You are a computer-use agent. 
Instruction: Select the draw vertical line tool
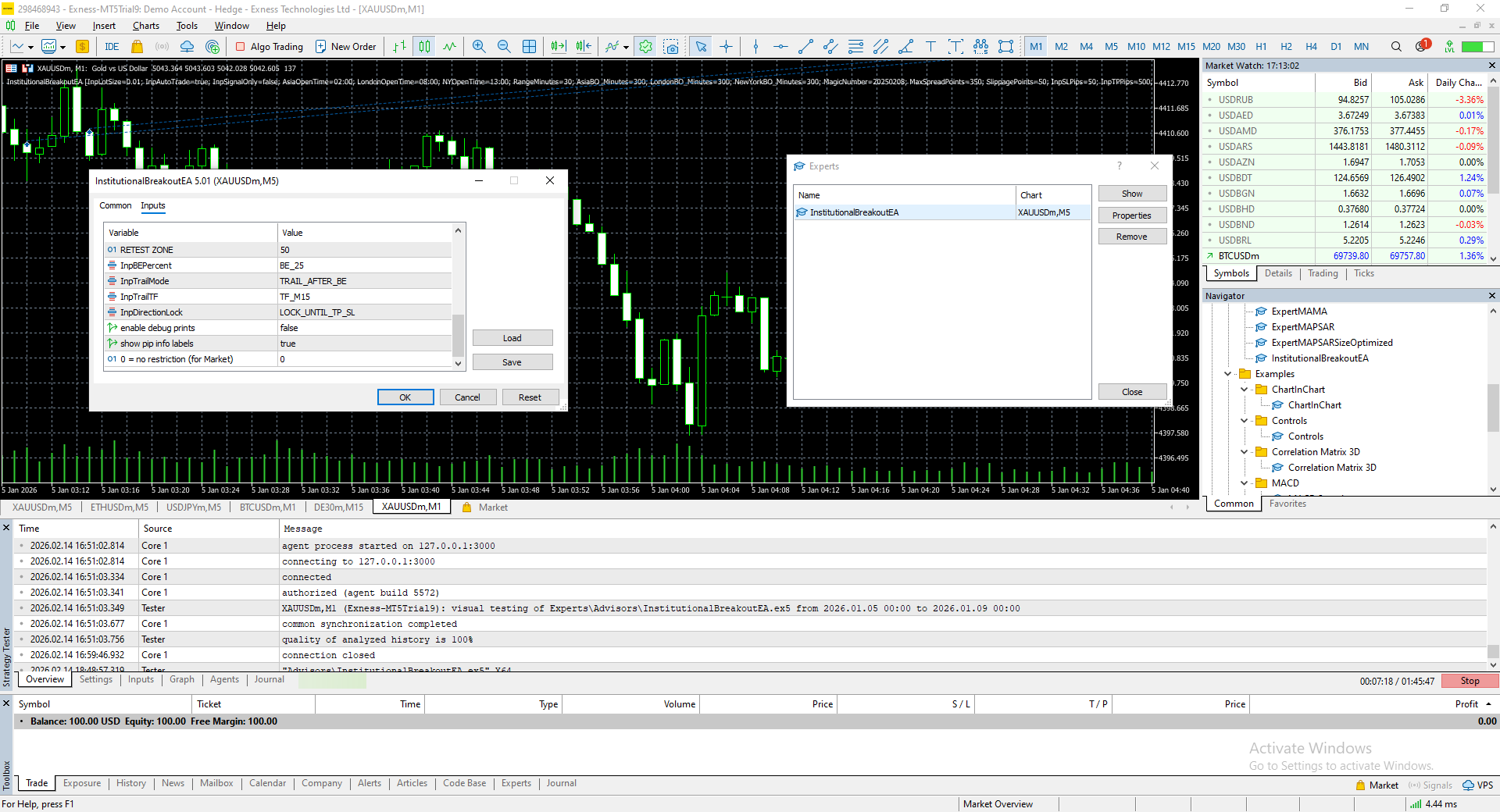point(755,47)
